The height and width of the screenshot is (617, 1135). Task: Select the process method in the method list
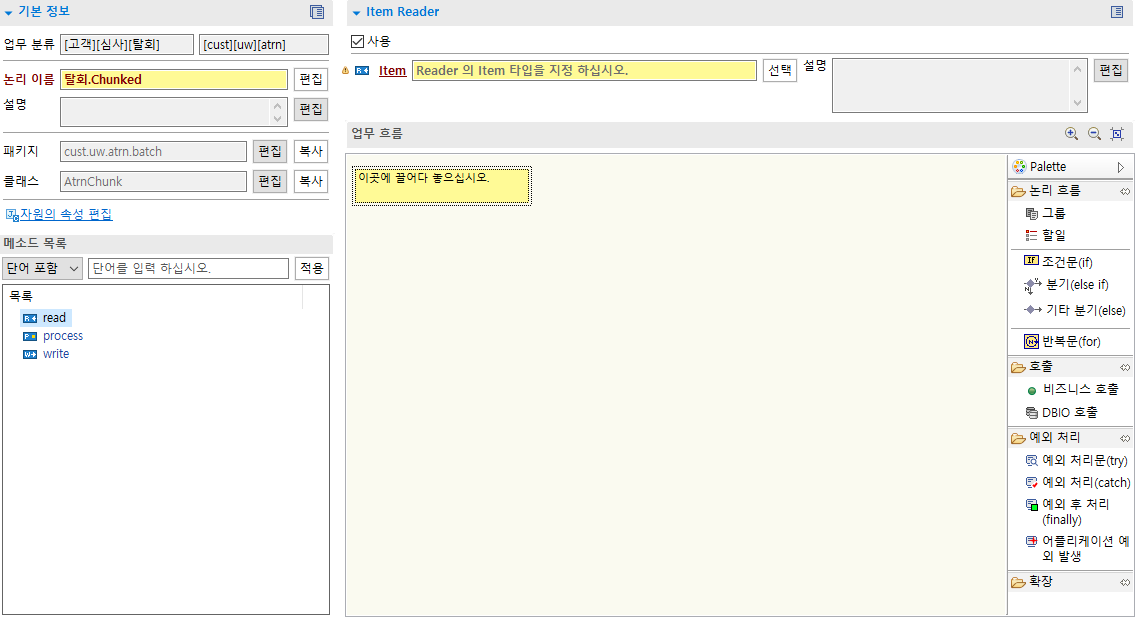[x=62, y=335]
